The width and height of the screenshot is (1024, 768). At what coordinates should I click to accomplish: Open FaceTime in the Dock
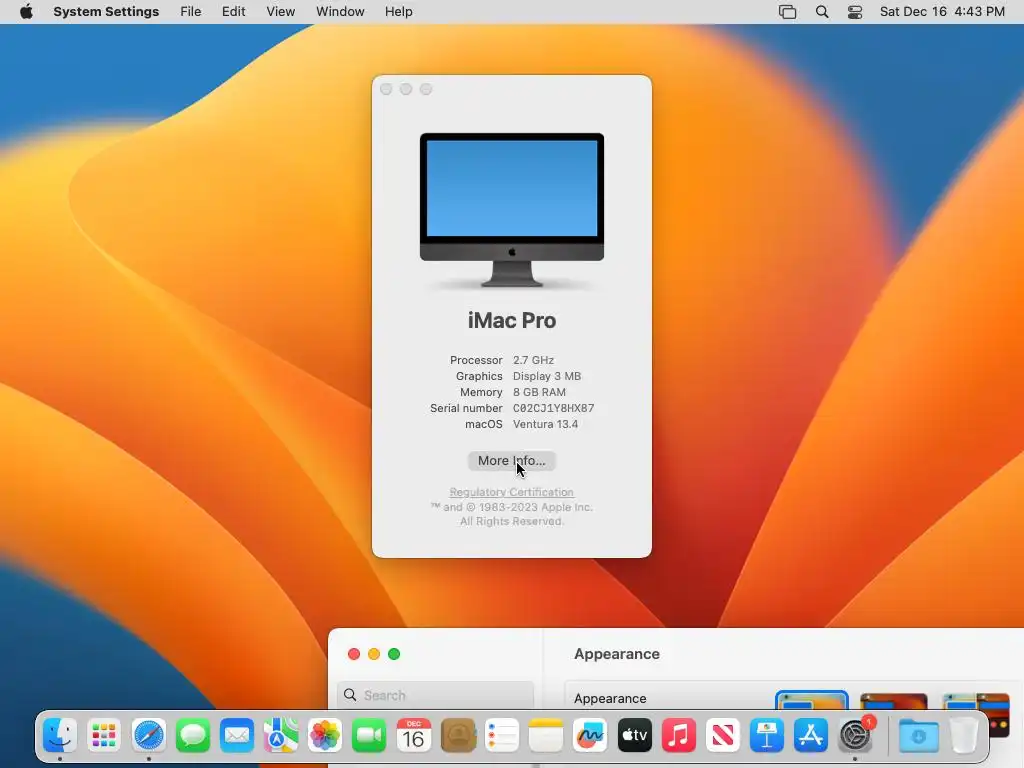[x=369, y=735]
